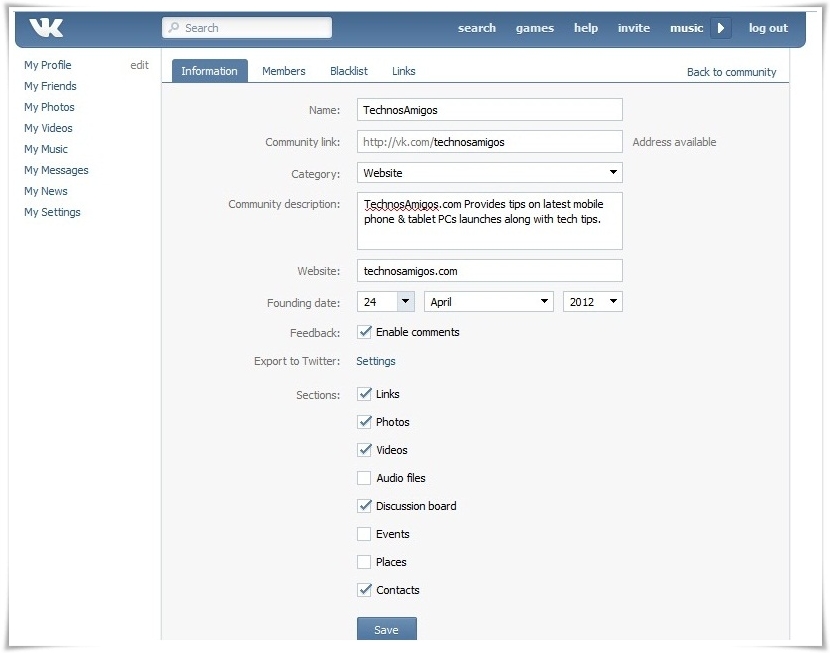Toggle Enable comments checkbox
The image size is (830, 653).
(x=364, y=332)
